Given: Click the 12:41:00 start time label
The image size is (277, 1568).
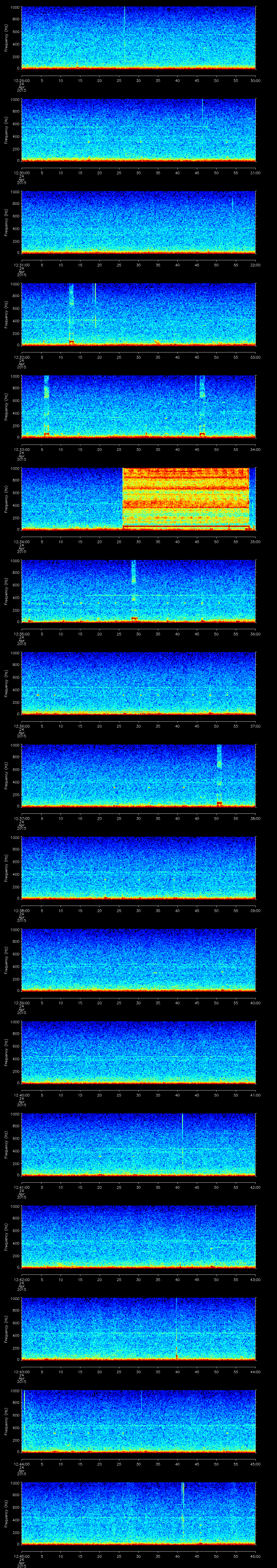Looking at the screenshot, I should point(21,1187).
